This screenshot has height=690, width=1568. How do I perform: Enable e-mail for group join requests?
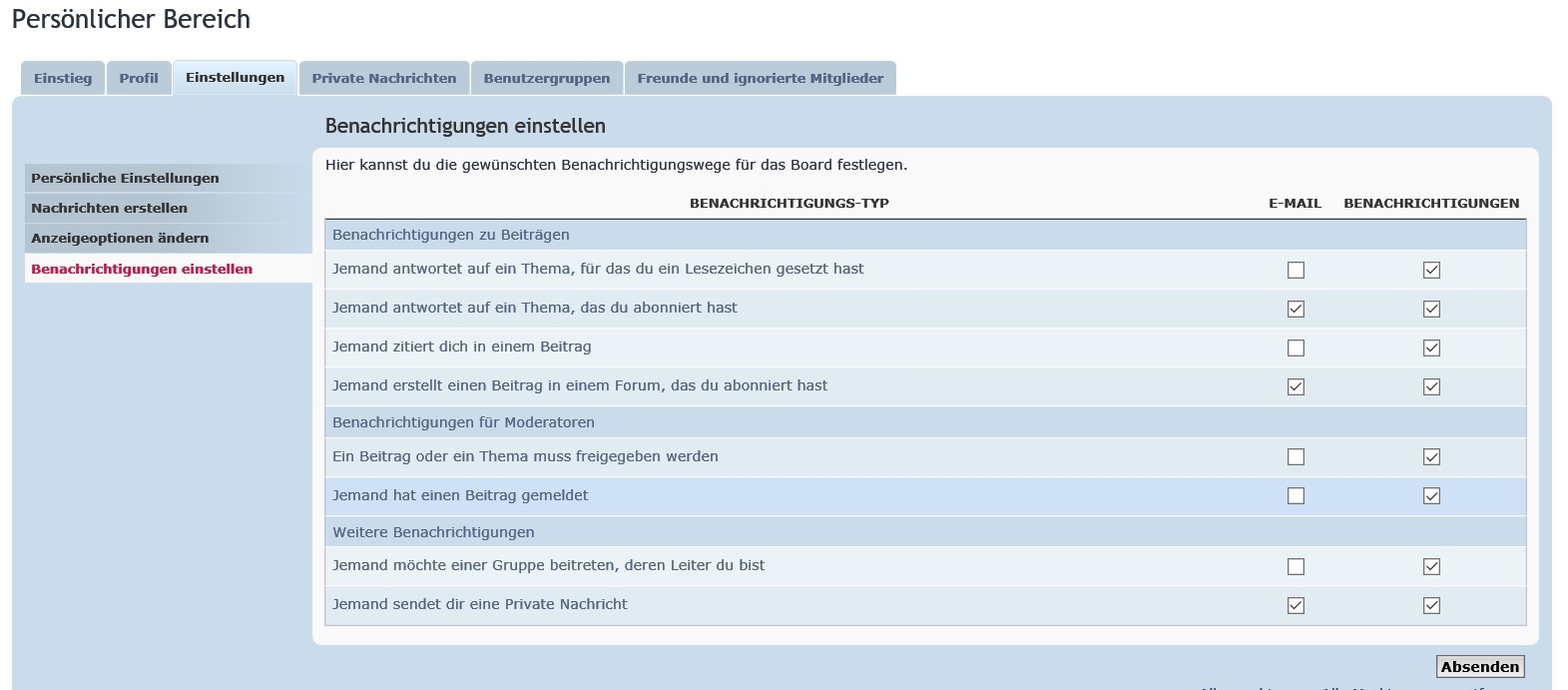tap(1296, 566)
